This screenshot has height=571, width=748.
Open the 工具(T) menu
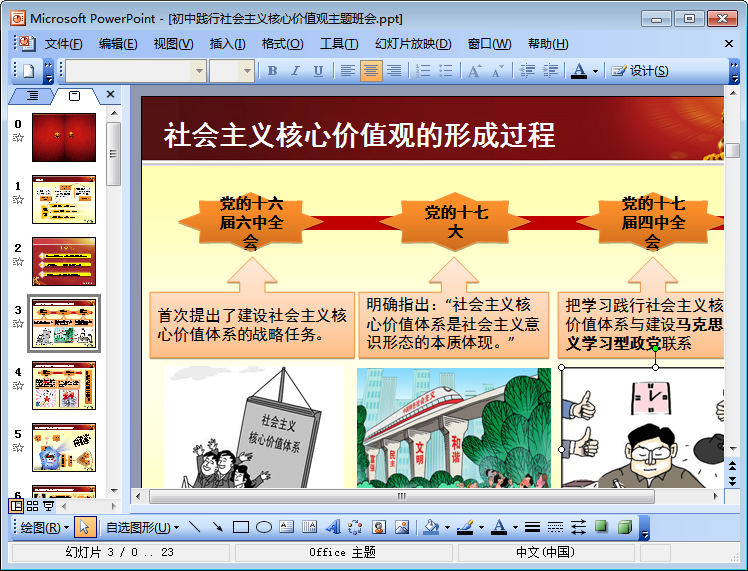[x=339, y=44]
